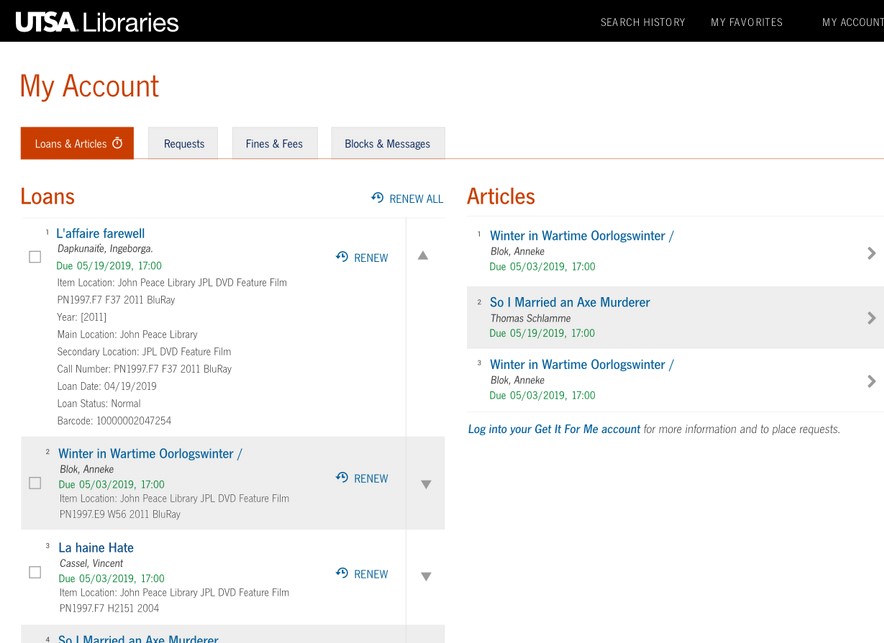Expand details for the La haine Hate loan
This screenshot has width=884, height=643.
[x=426, y=576]
